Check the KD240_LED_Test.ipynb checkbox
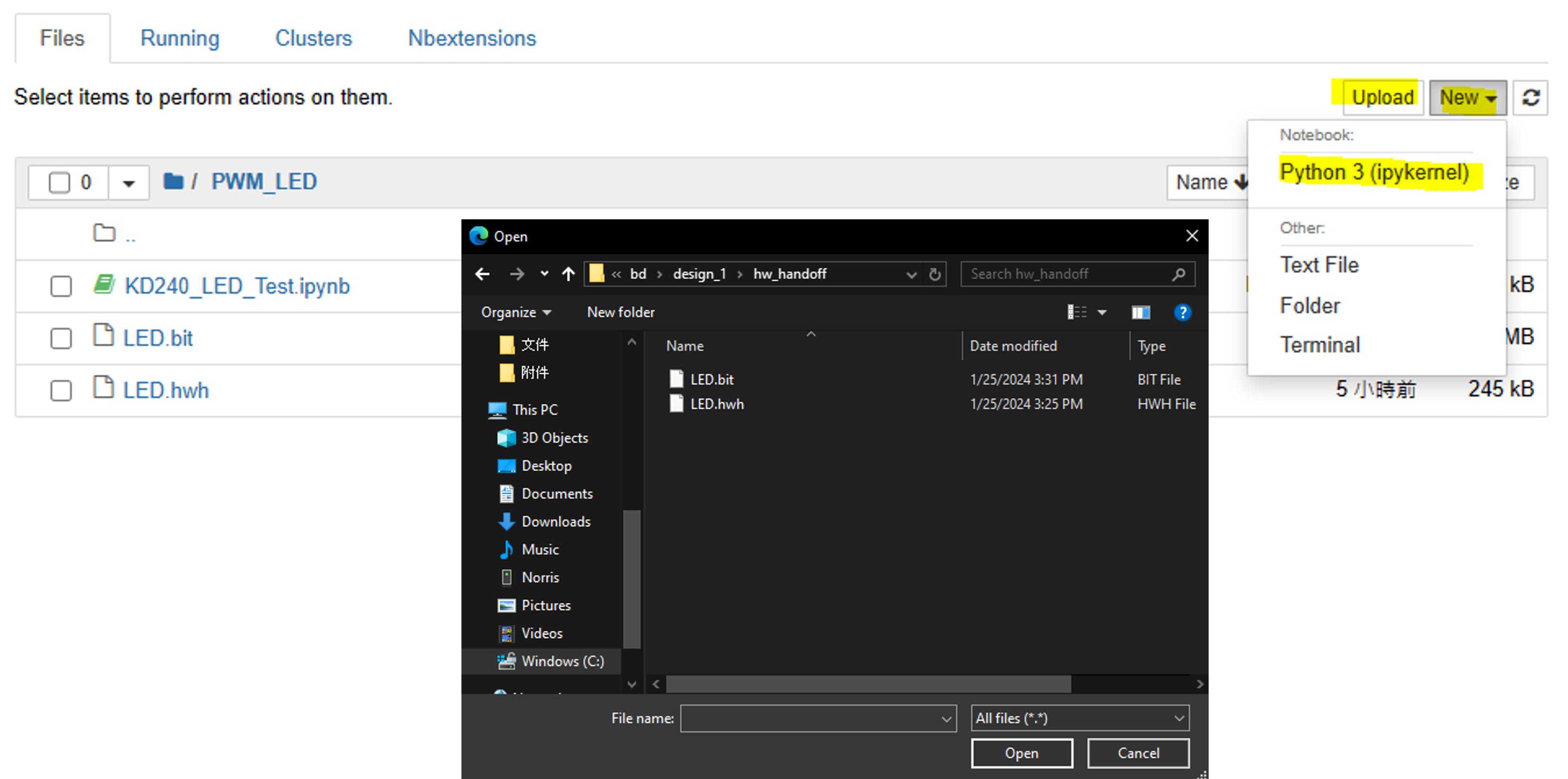 point(61,286)
